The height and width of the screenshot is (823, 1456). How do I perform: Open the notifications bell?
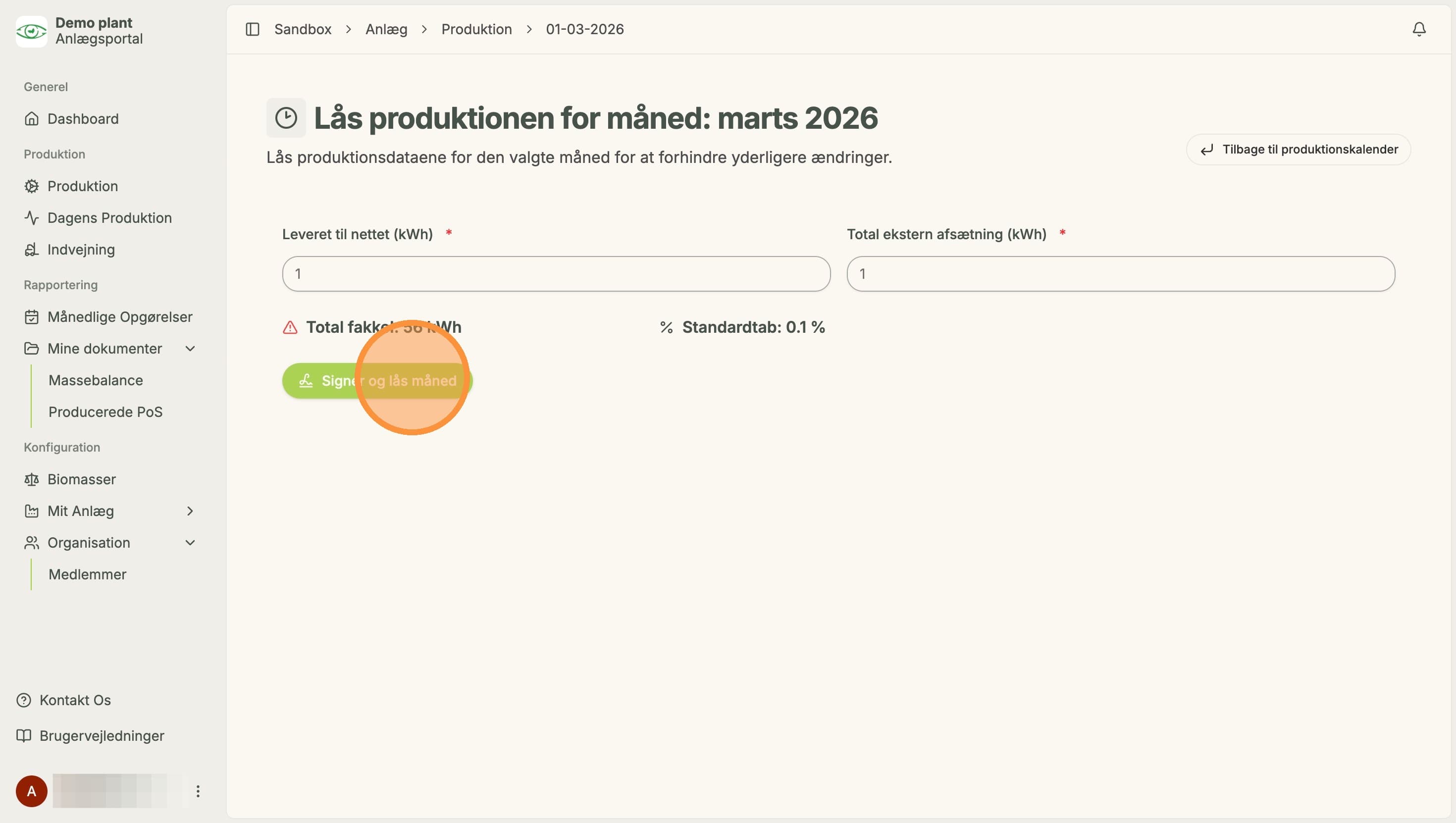(1419, 29)
